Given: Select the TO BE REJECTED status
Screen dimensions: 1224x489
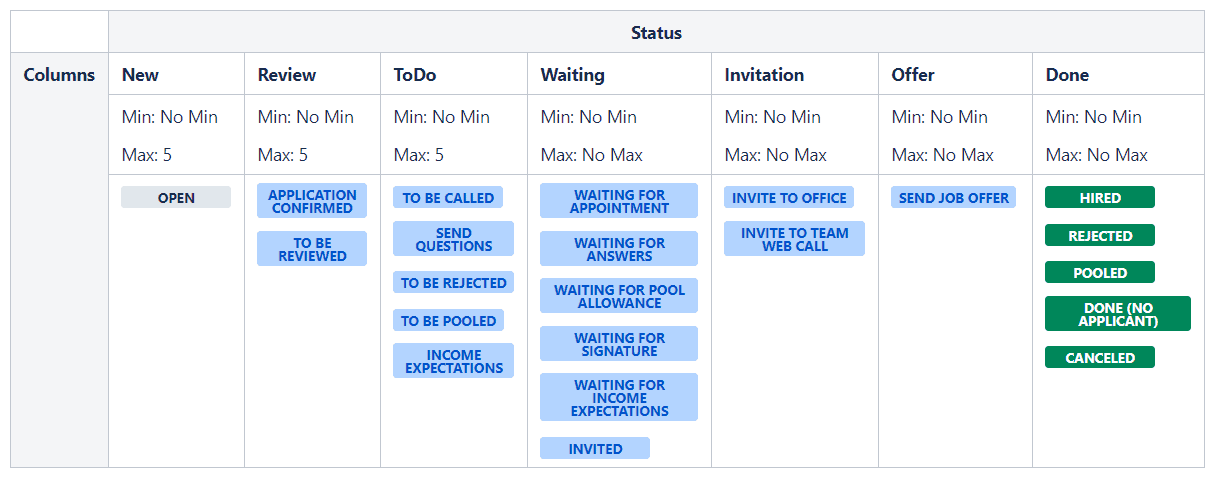Looking at the screenshot, I should (x=453, y=283).
